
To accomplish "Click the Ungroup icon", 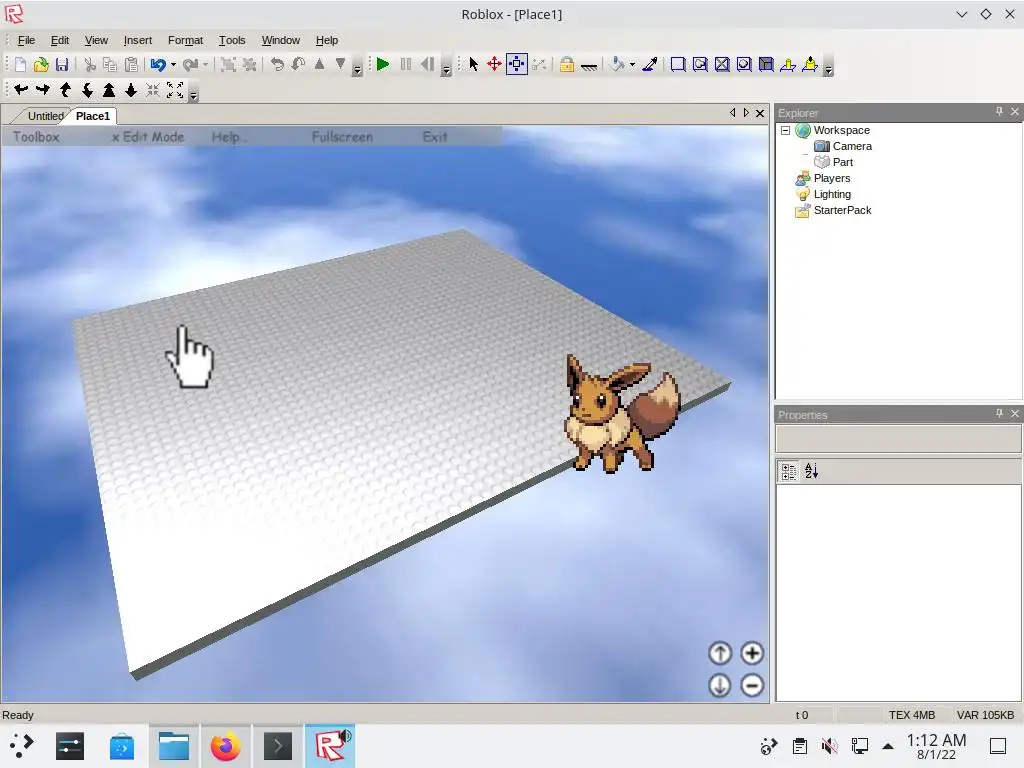I will (x=249, y=65).
